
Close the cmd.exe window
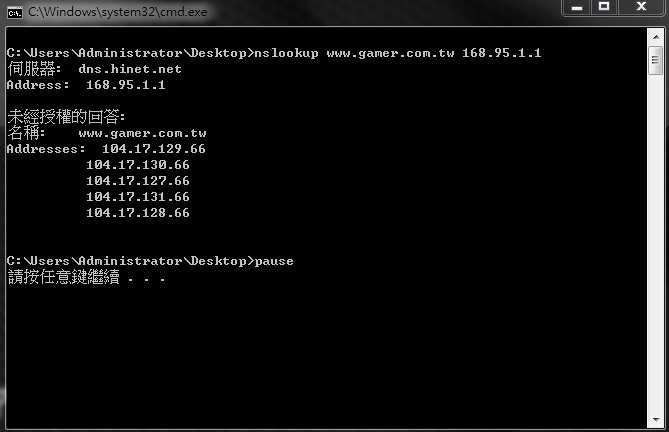click(x=641, y=7)
